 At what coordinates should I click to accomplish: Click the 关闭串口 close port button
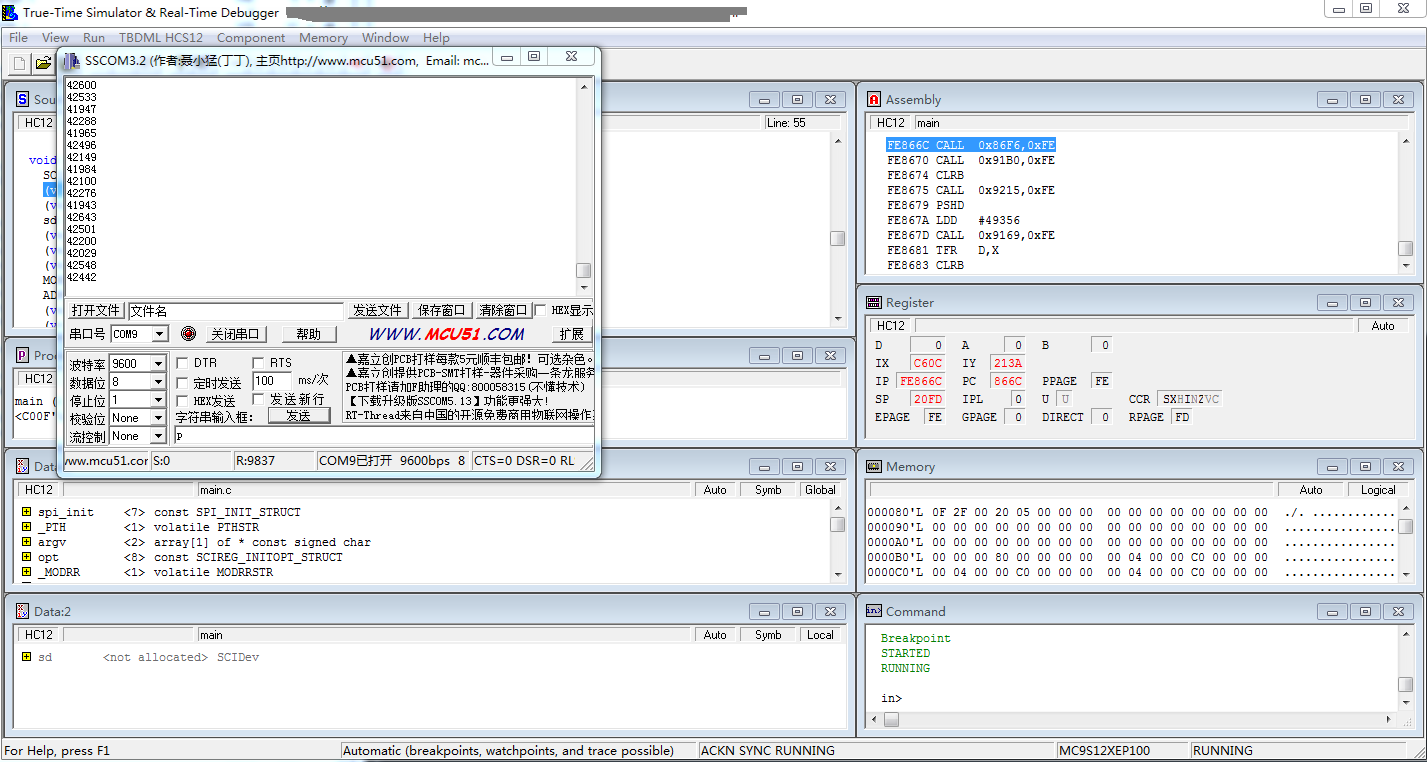235,334
